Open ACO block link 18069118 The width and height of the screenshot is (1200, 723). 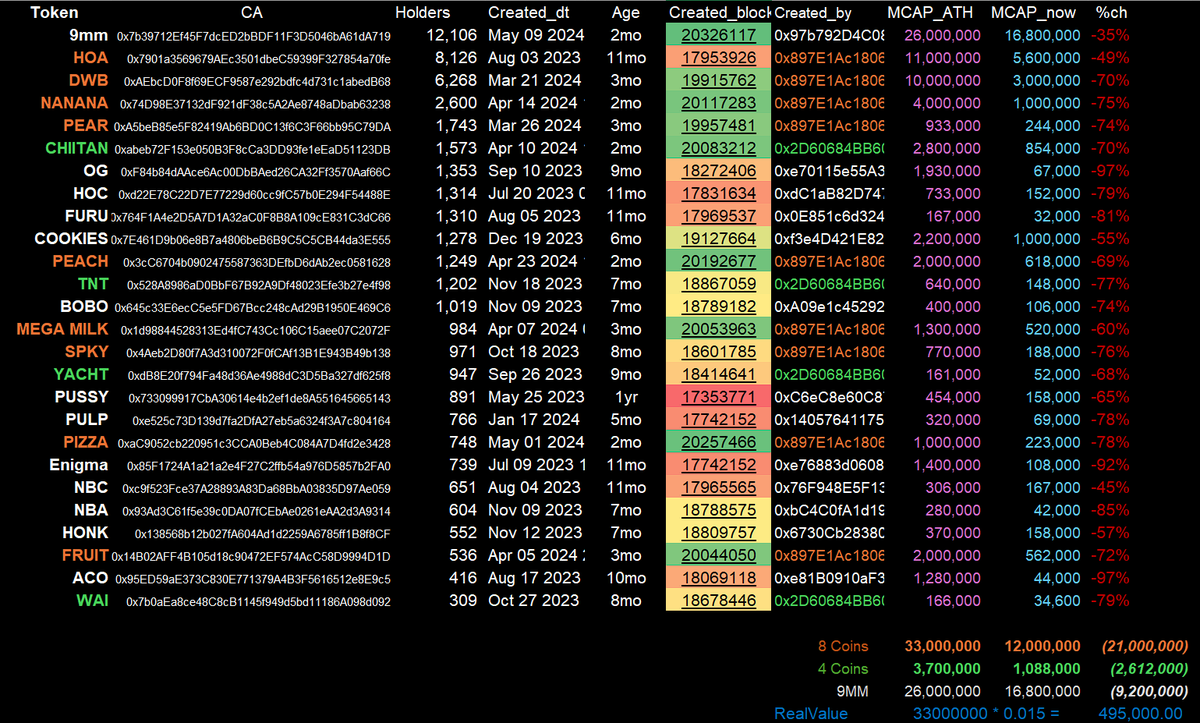718,578
